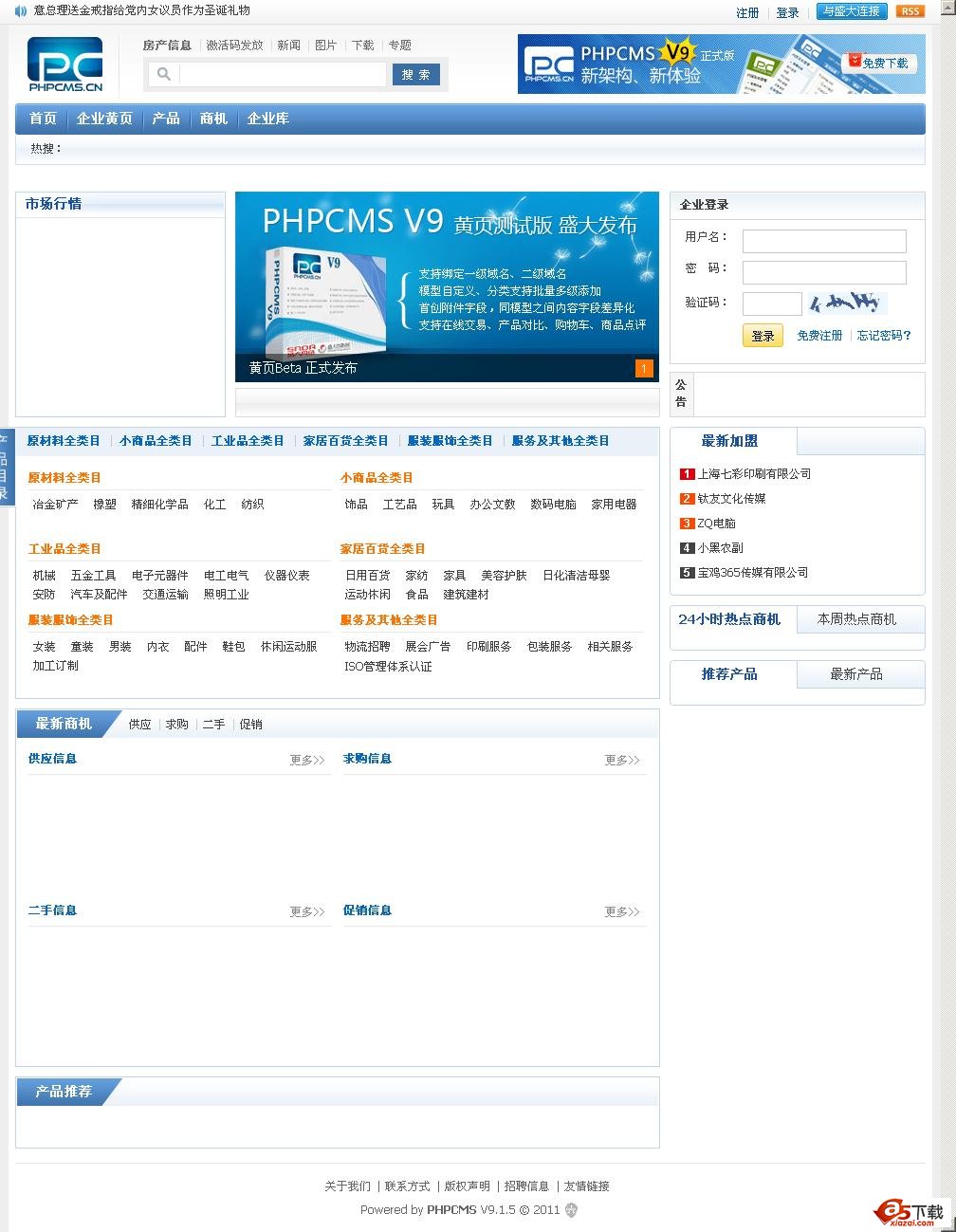
Task: Open the 企业黄页 navigation menu item
Action: coord(104,118)
